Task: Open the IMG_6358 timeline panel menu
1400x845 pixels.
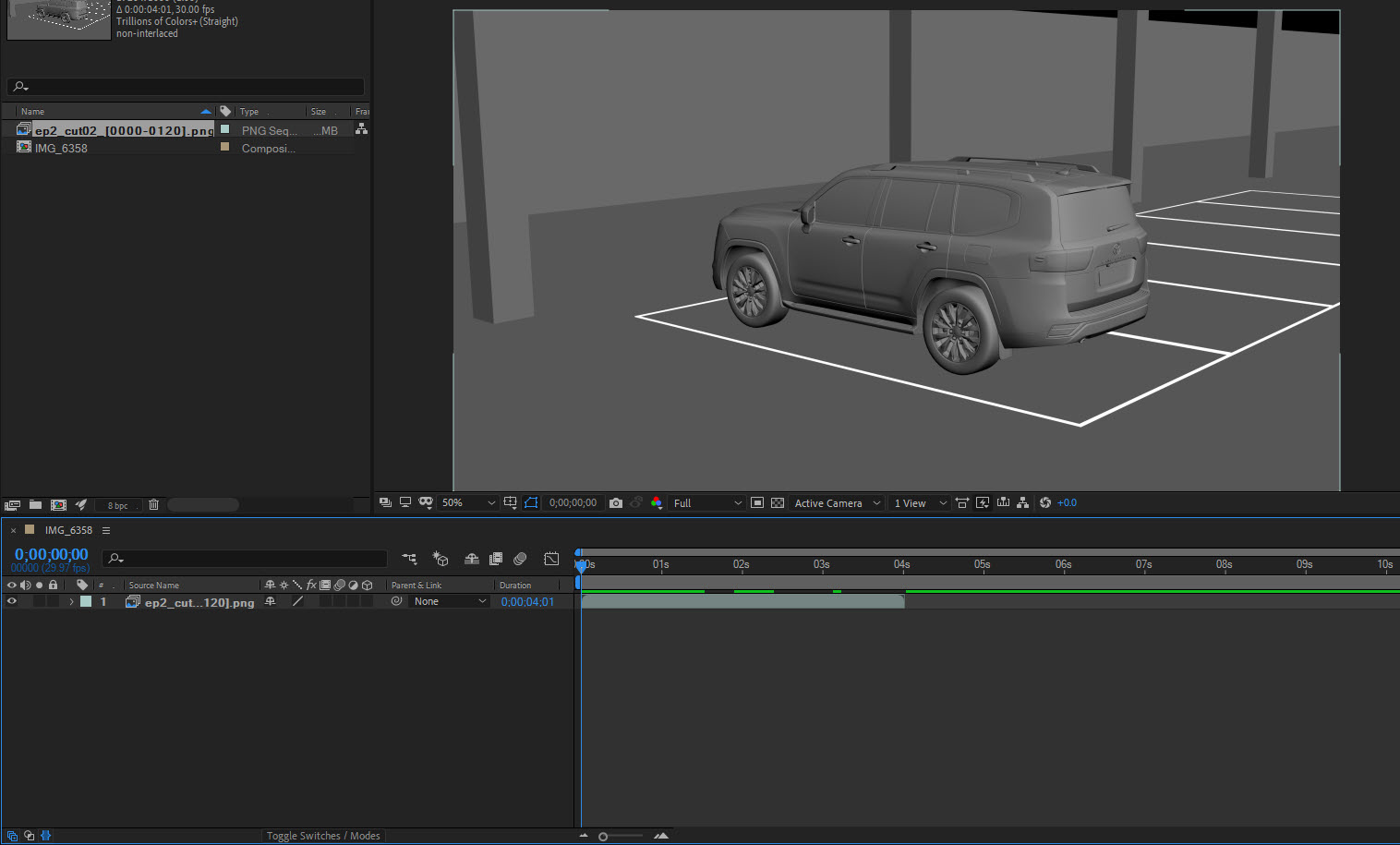Action: pos(106,531)
